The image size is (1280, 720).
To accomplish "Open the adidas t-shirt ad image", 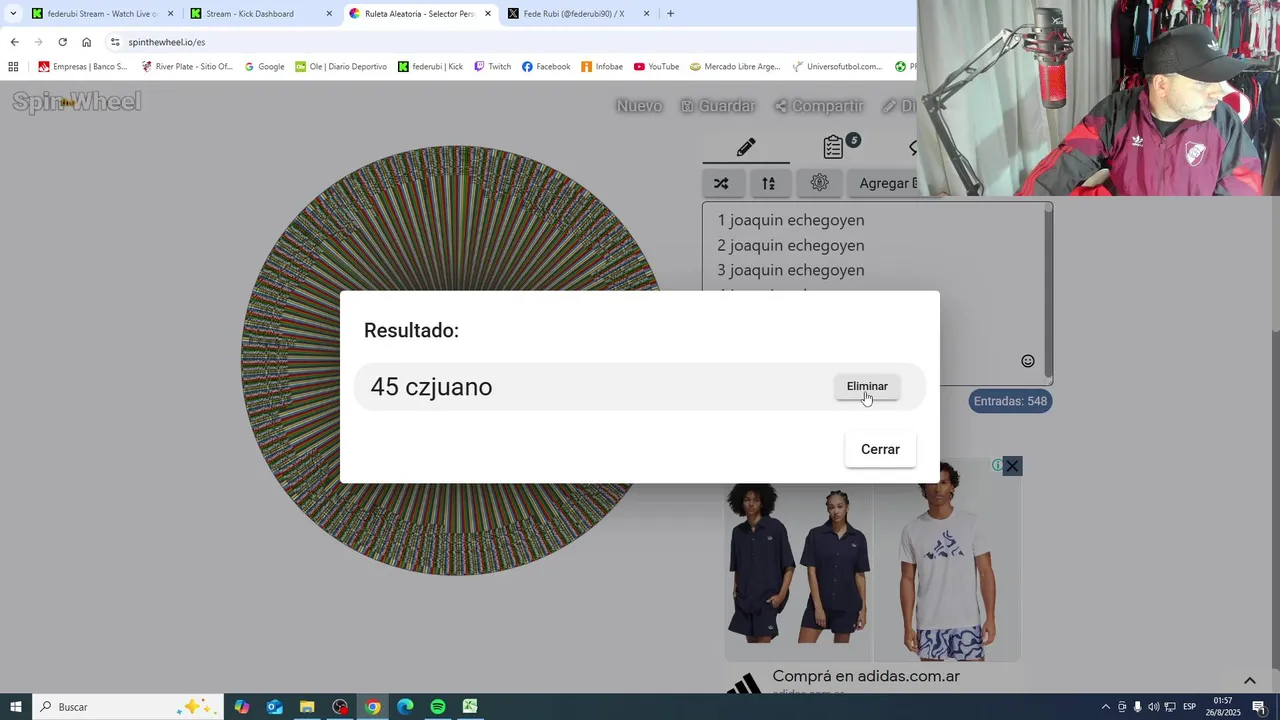I will (x=947, y=563).
